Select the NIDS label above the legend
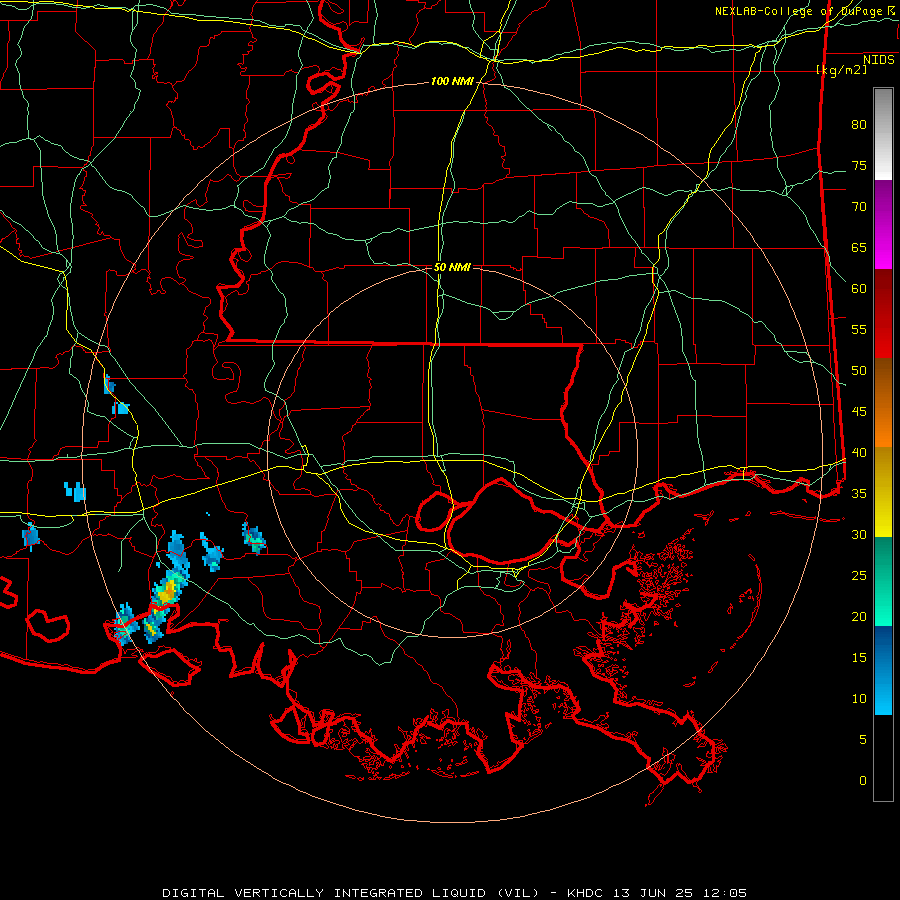Viewport: 900px width, 900px height. (x=878, y=60)
